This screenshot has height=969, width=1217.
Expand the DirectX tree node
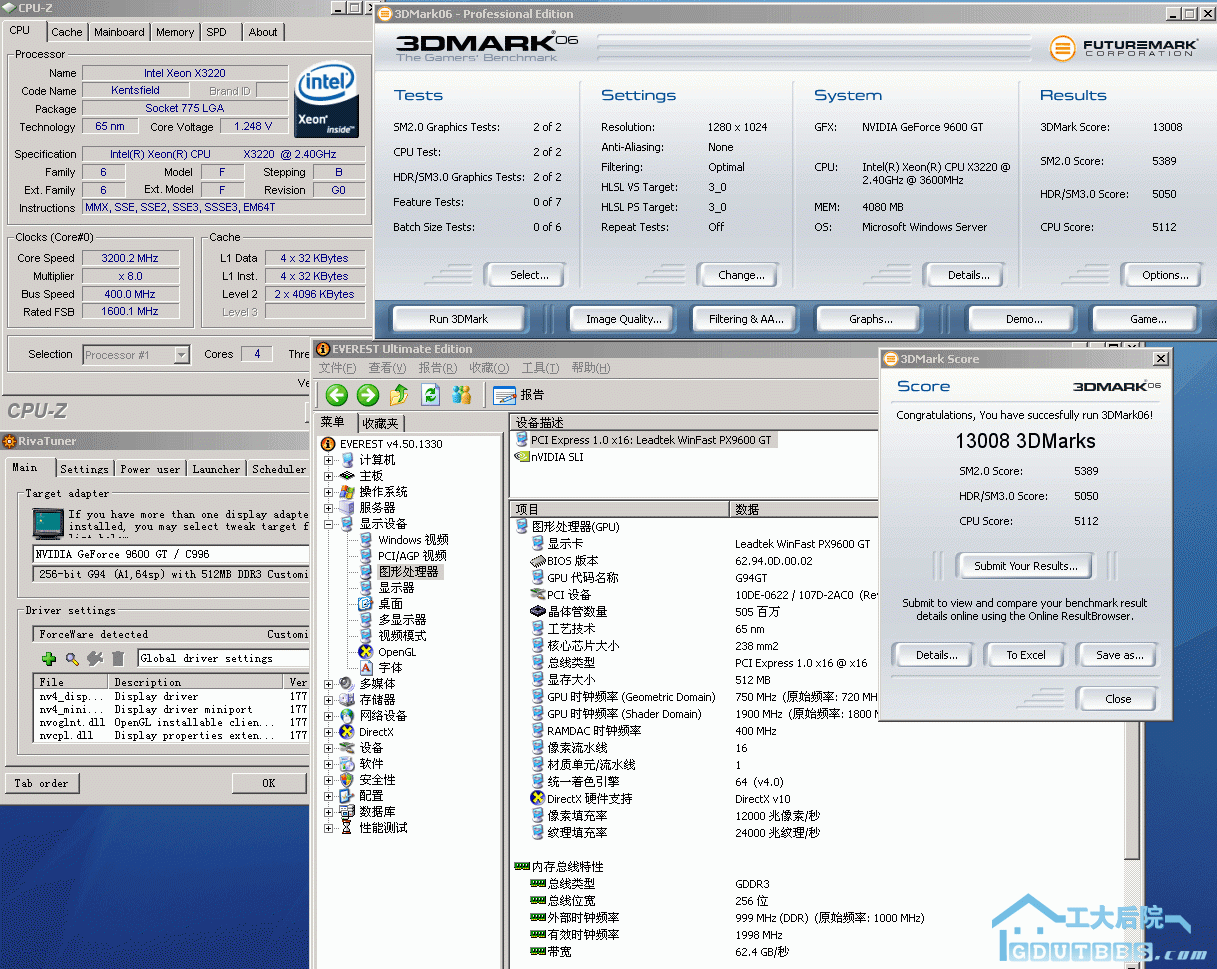329,732
